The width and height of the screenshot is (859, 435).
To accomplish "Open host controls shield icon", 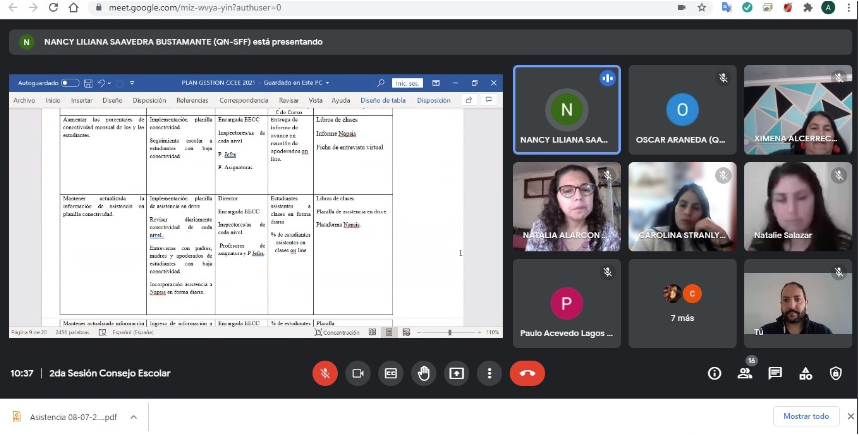I will pos(836,373).
